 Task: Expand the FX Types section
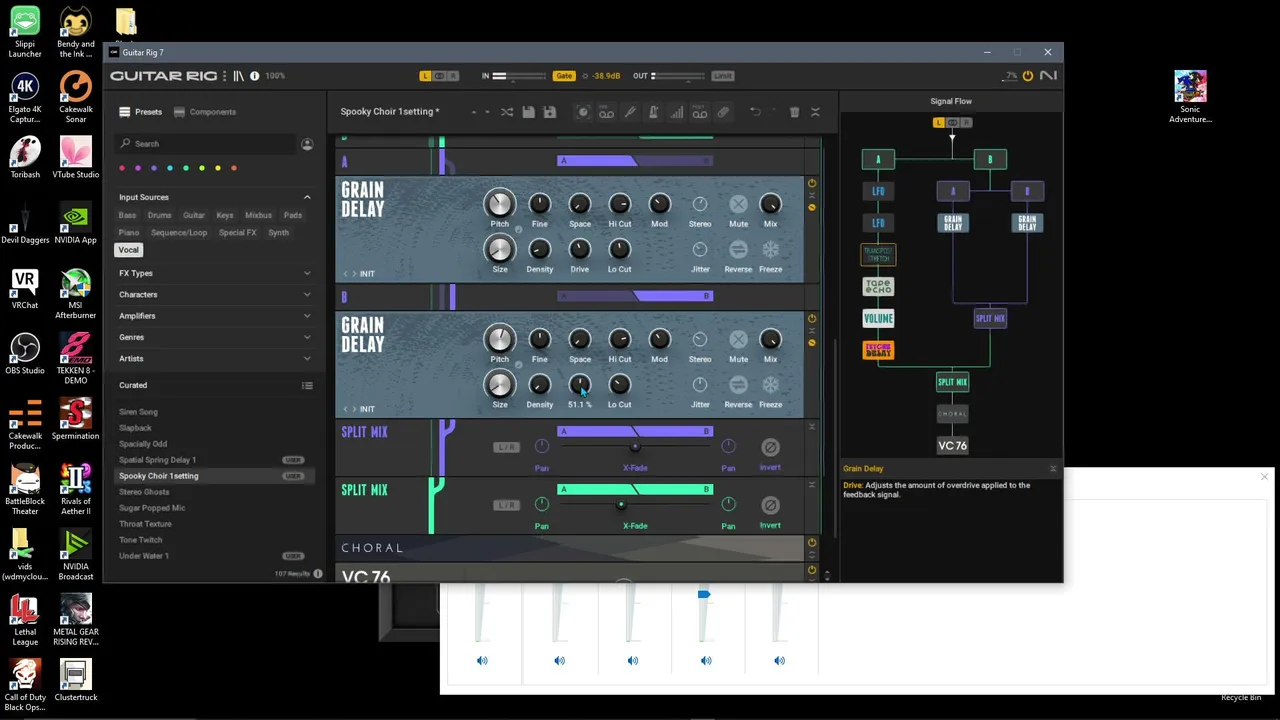pyautogui.click(x=307, y=273)
